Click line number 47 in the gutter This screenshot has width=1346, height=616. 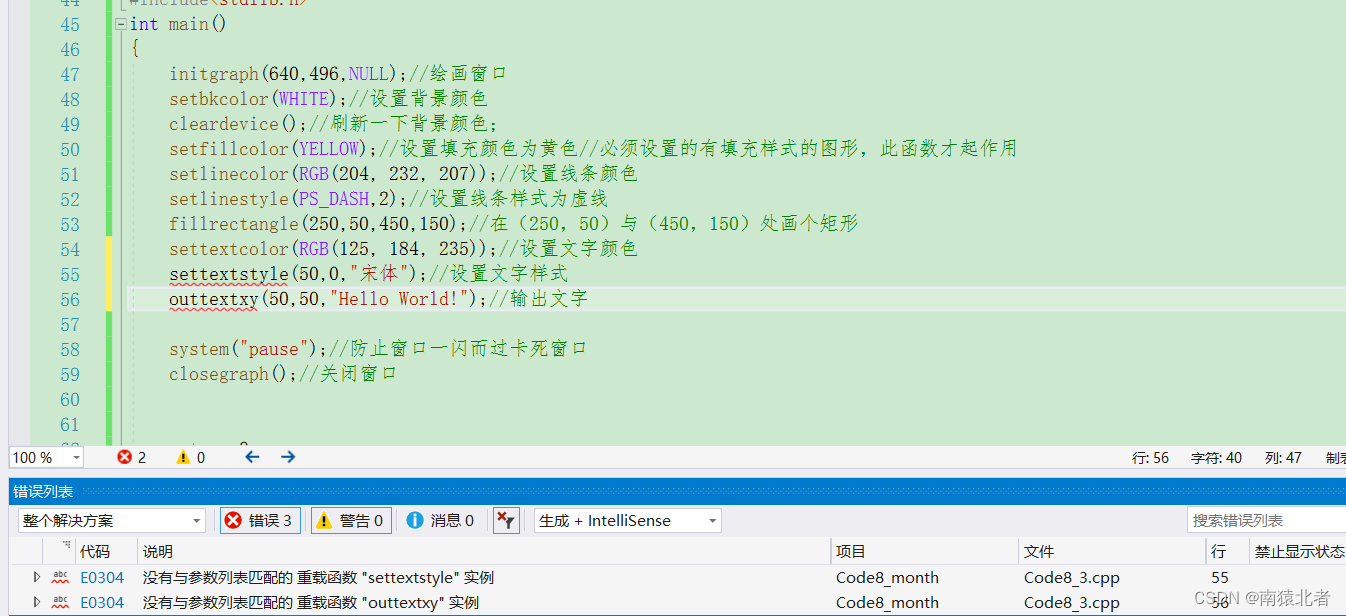click(69, 74)
